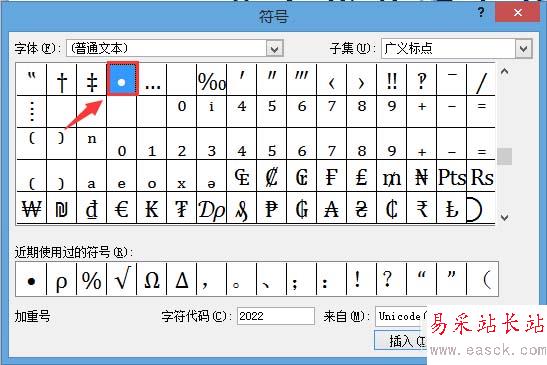Select recently used exclamation mark symbol
The image size is (547, 365).
362,280
